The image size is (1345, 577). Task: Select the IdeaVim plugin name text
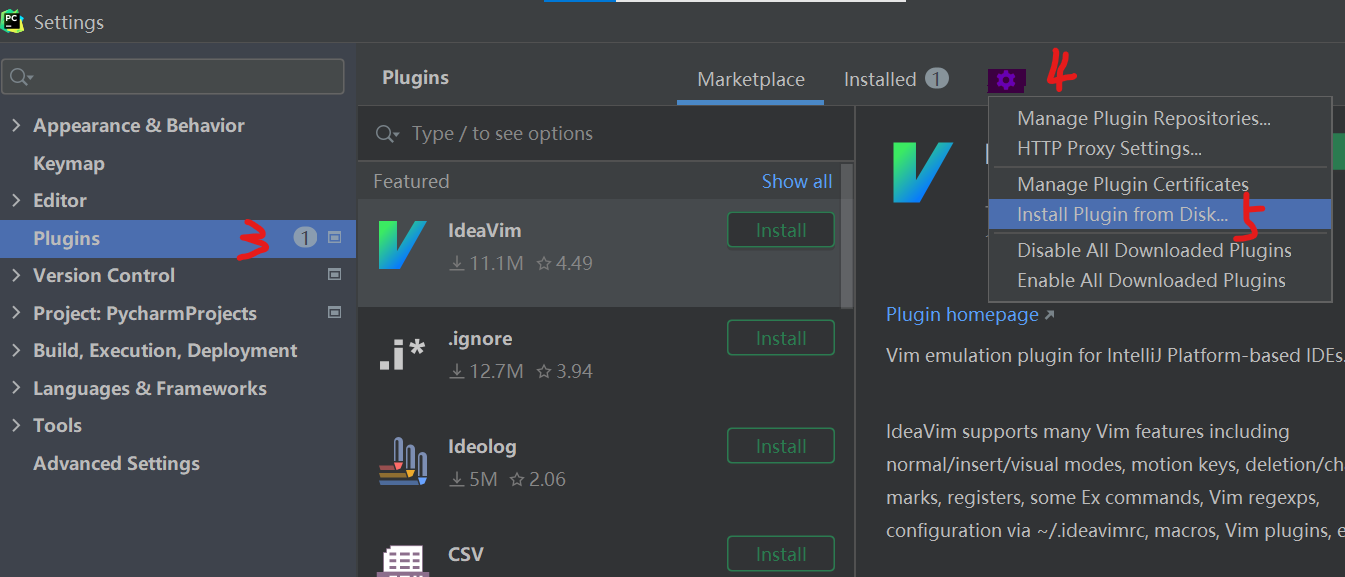point(485,230)
